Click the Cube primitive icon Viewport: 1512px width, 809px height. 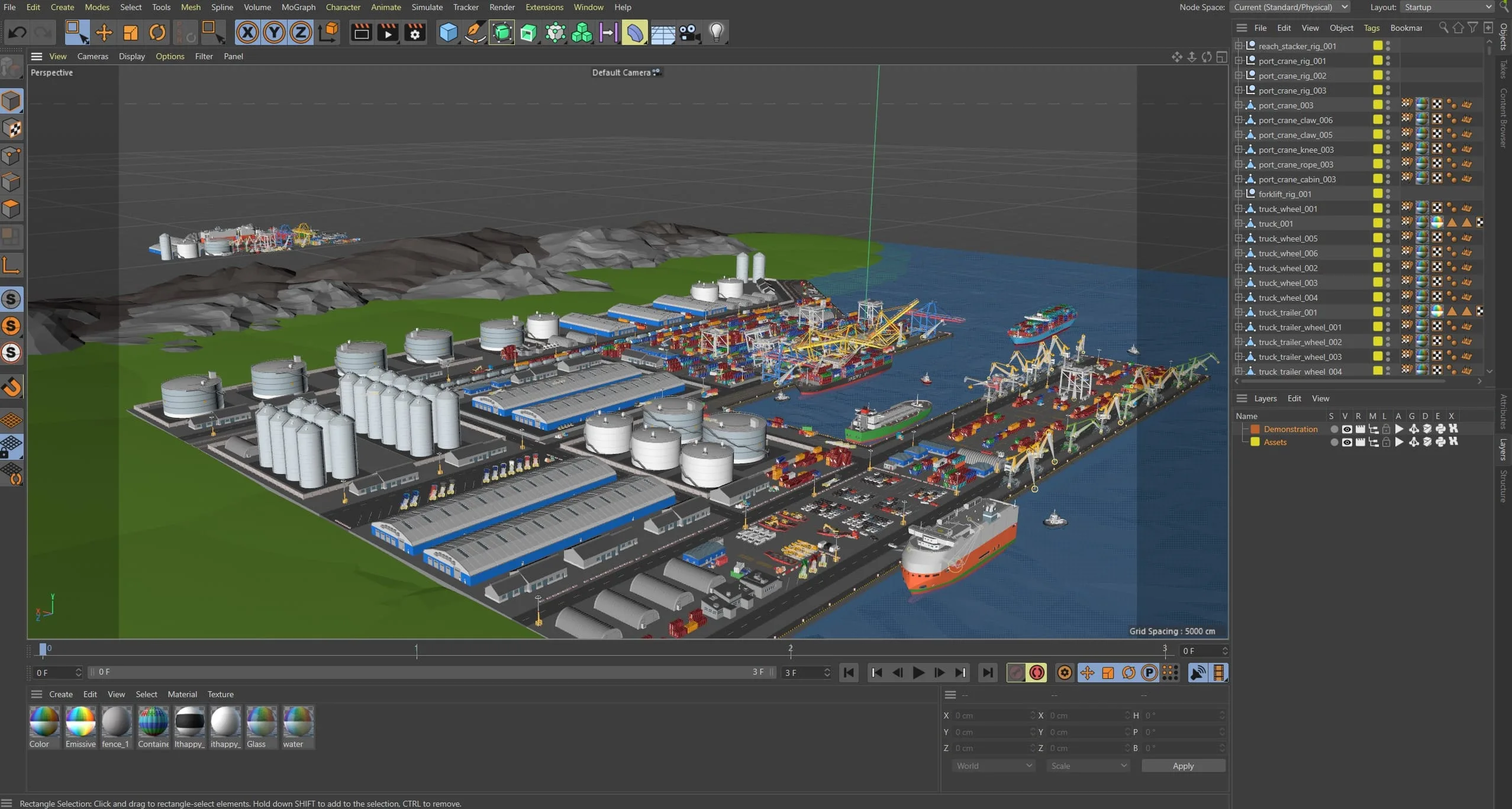coord(449,33)
